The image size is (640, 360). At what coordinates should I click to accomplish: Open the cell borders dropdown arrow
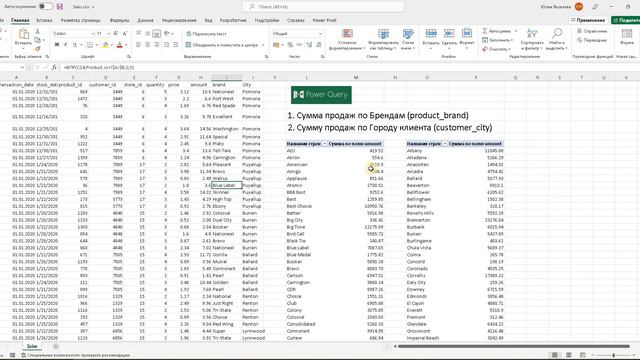point(96,45)
